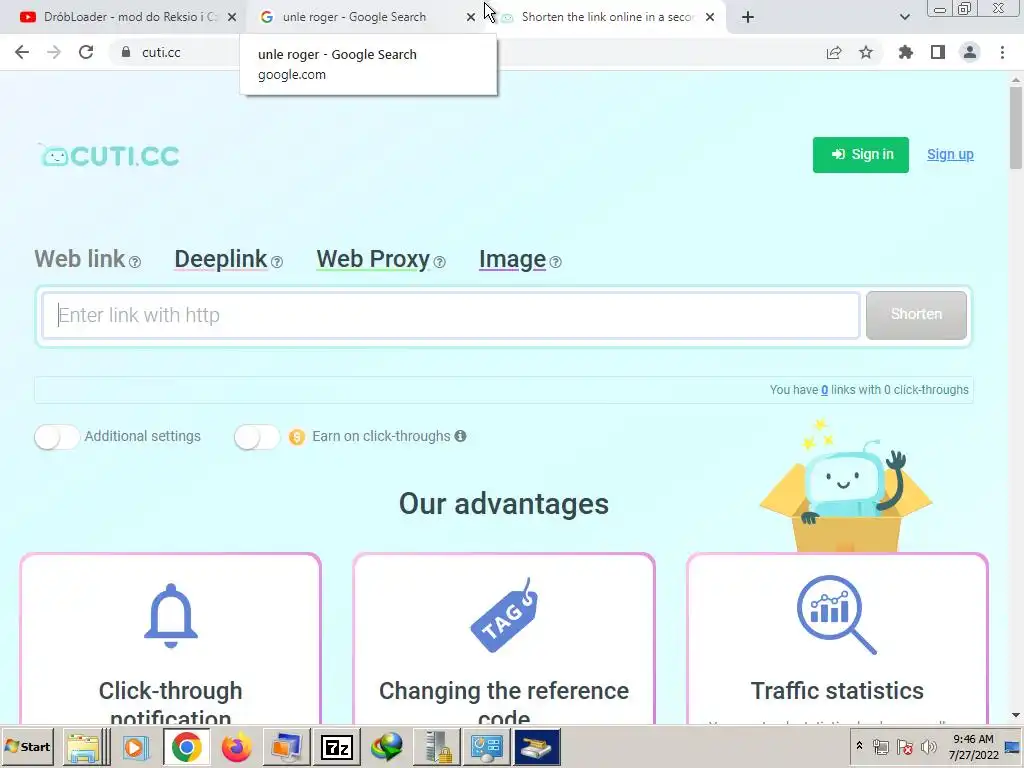1024x768 pixels.
Task: Click the bell Click-through notification icon
Action: click(x=170, y=615)
